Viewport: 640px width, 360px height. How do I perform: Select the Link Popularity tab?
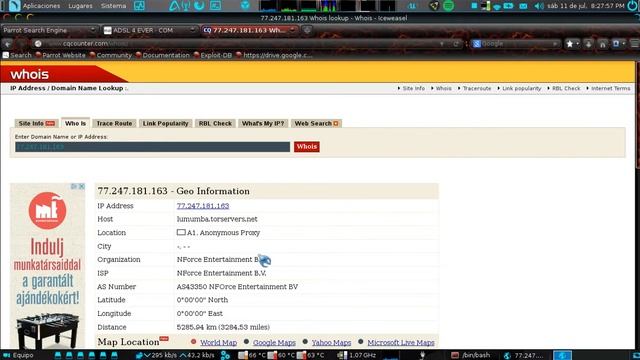[165, 123]
